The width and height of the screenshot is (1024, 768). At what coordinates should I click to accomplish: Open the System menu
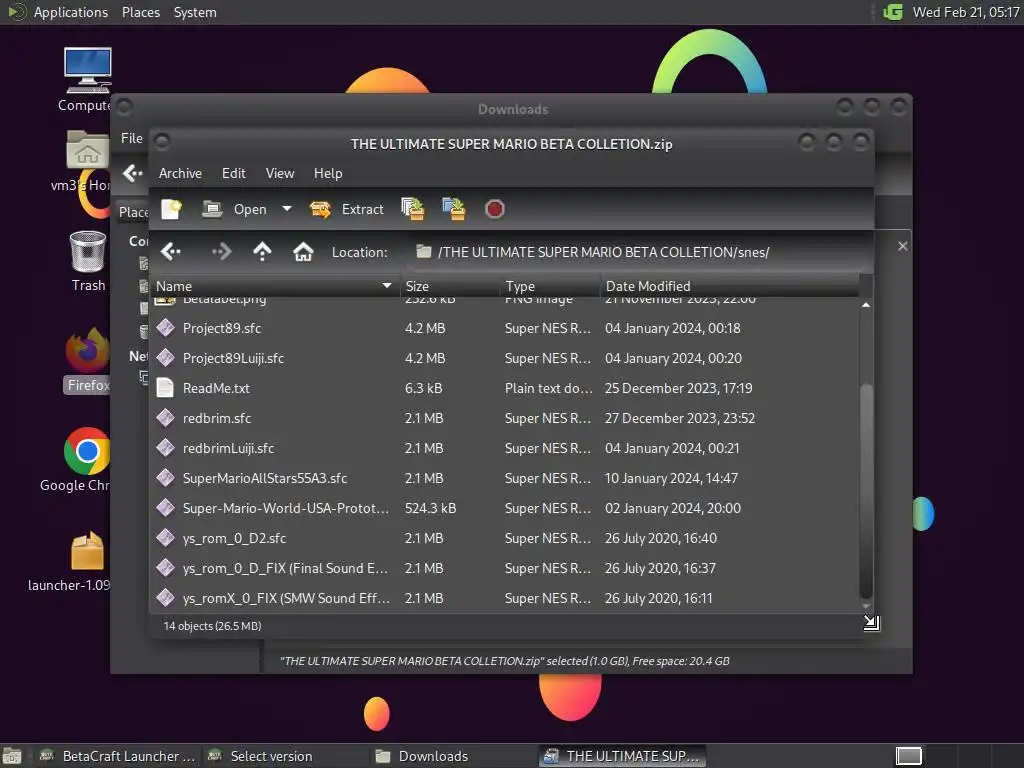[x=195, y=12]
